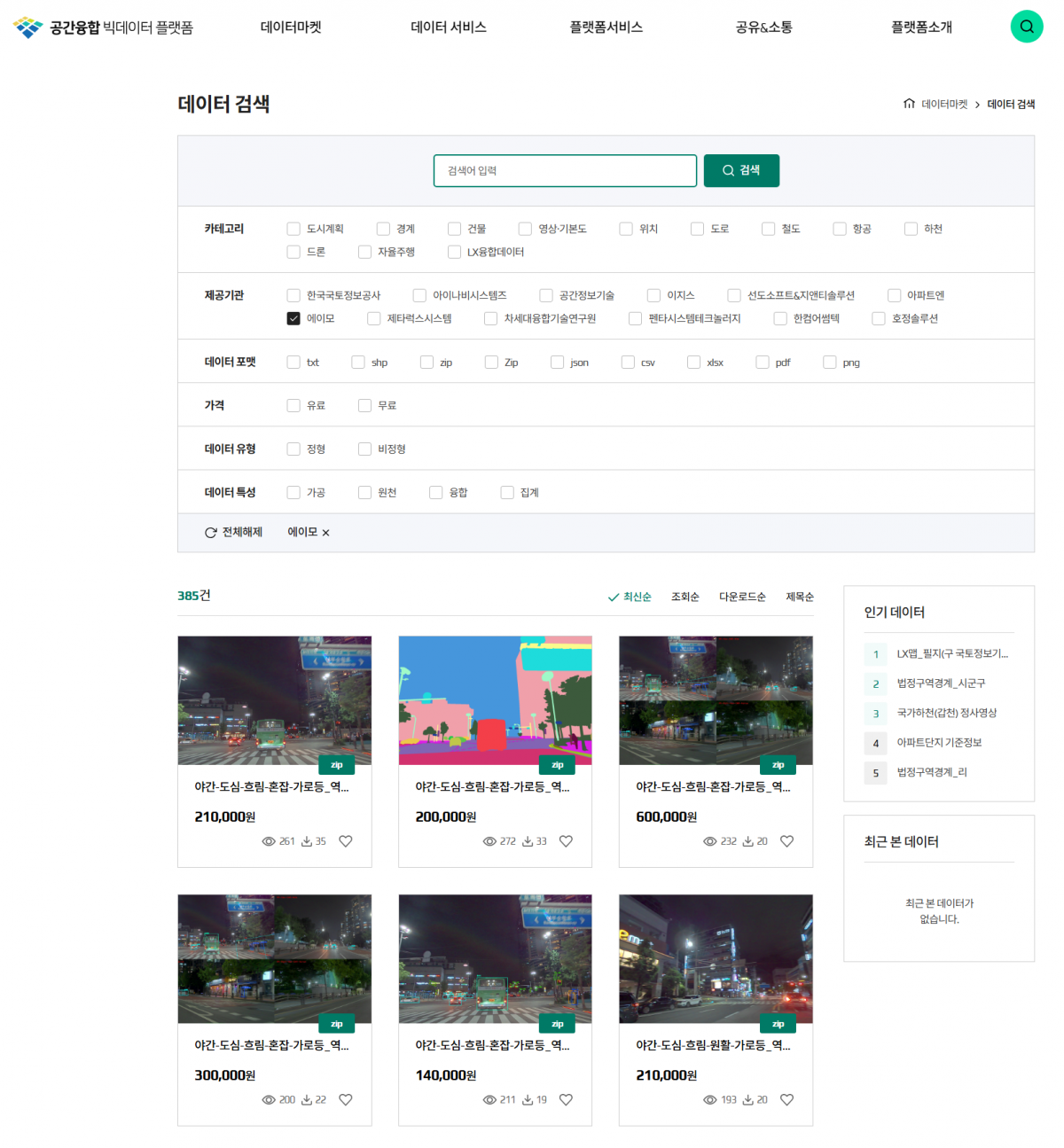Click the 공간융합 빅데이터 플랫폼 logo
This screenshot has height=1148, width=1064.
104,27
